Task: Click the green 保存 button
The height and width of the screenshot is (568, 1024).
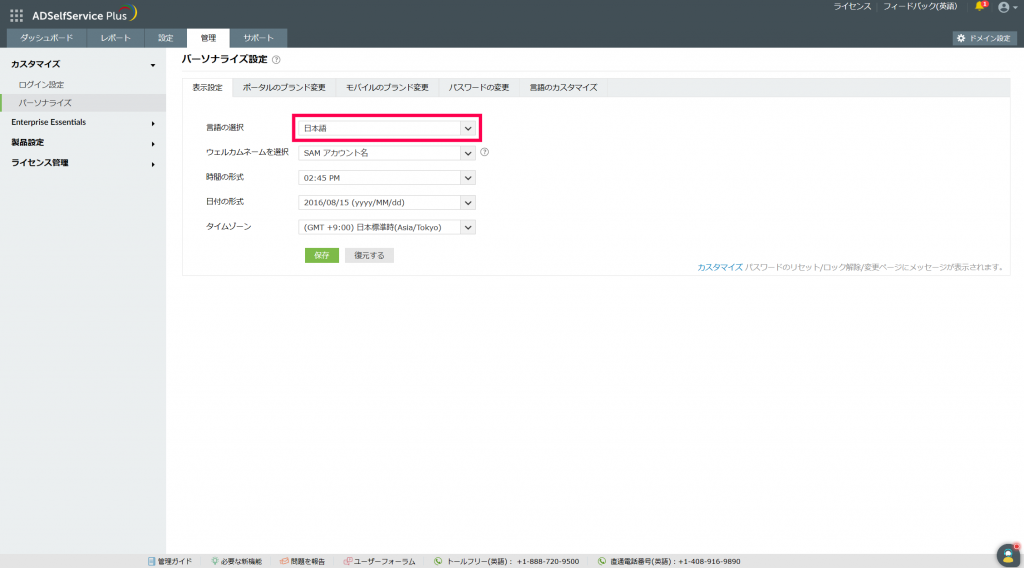Action: 322,255
